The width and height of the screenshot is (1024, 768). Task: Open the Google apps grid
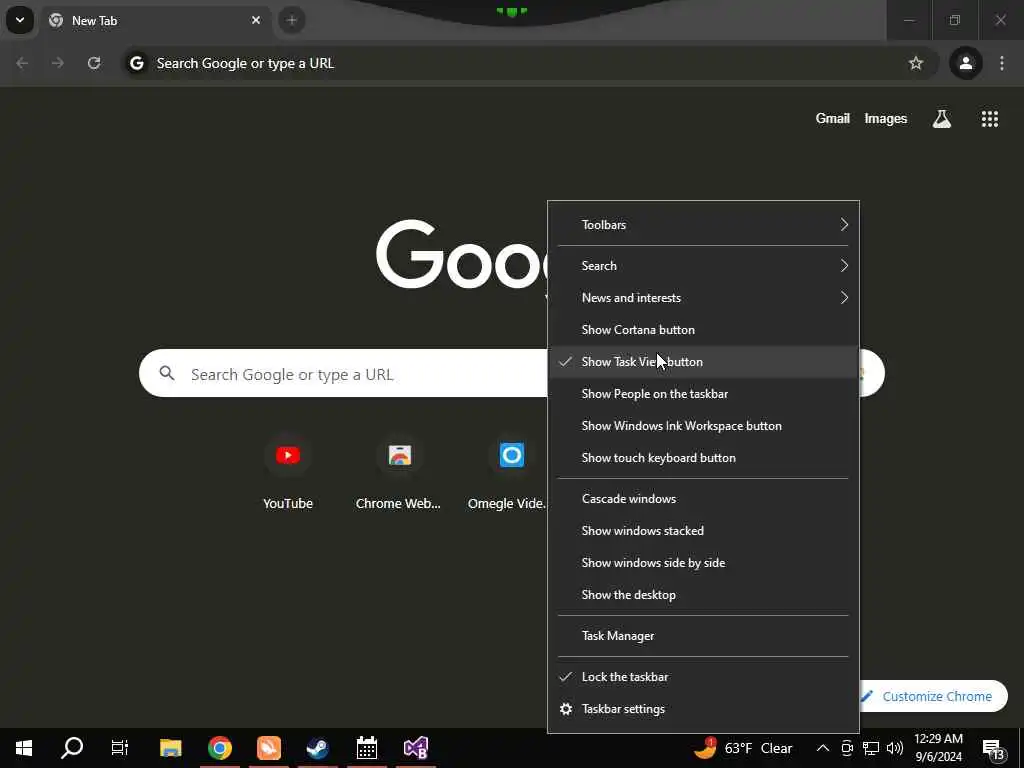(x=989, y=119)
